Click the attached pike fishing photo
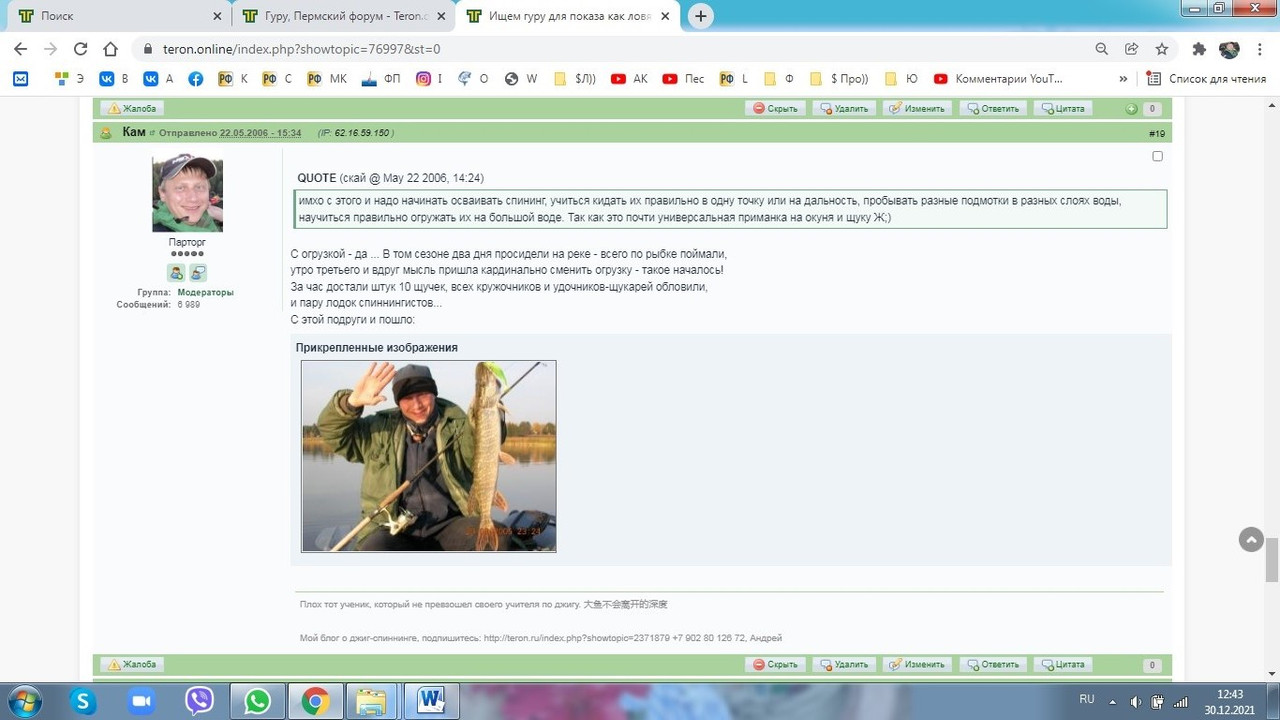 [x=428, y=455]
